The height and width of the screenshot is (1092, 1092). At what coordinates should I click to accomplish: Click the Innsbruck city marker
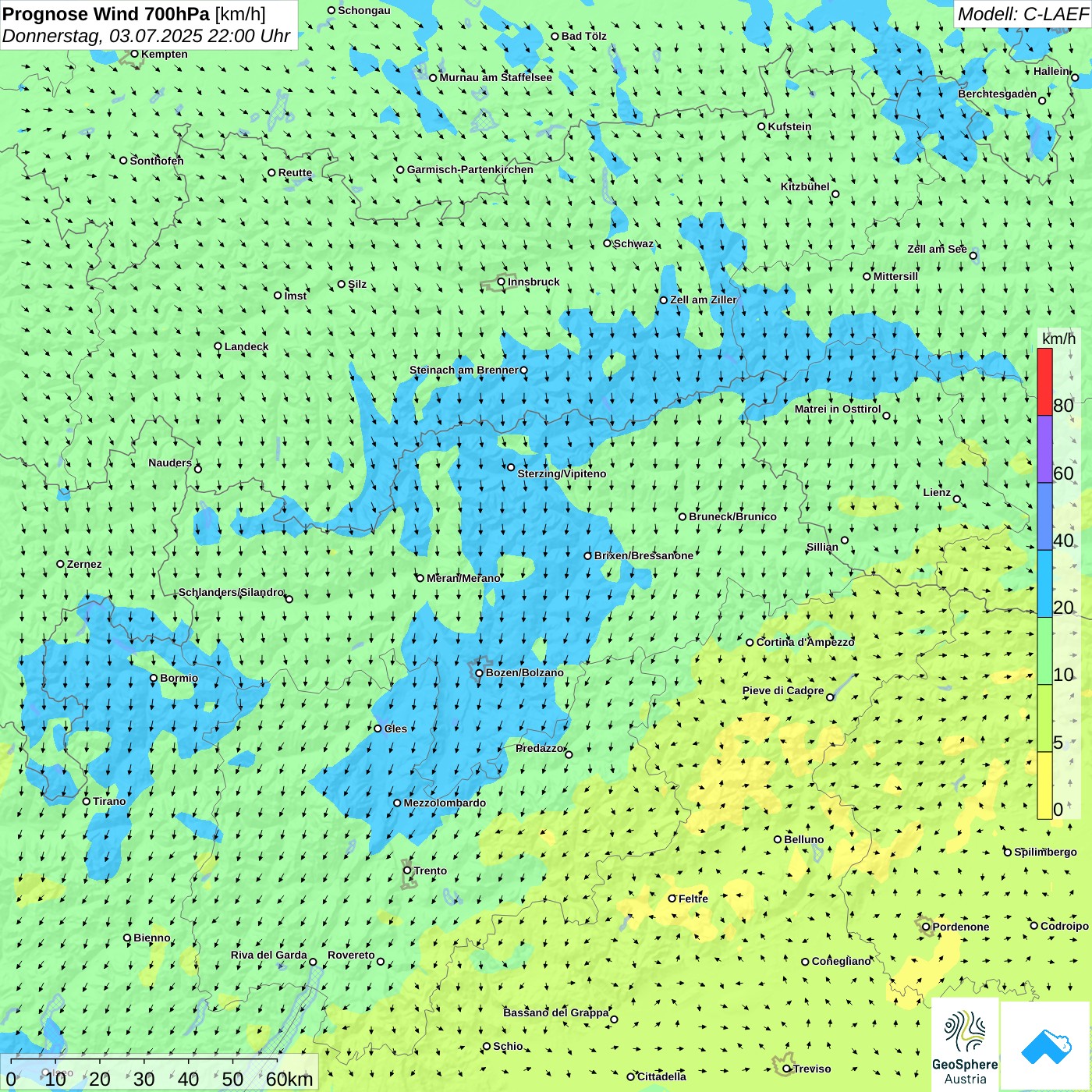coord(502,282)
